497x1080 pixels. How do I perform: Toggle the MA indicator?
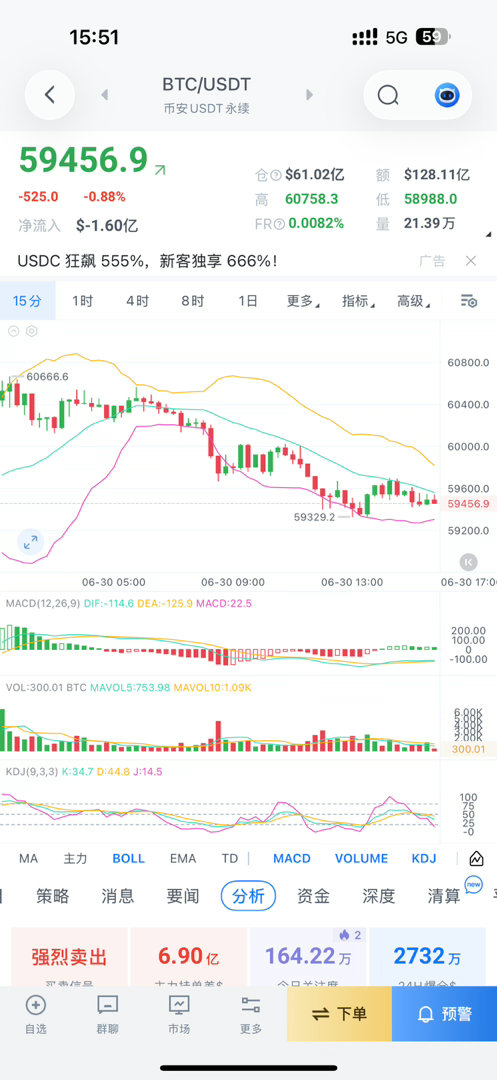click(x=28, y=858)
